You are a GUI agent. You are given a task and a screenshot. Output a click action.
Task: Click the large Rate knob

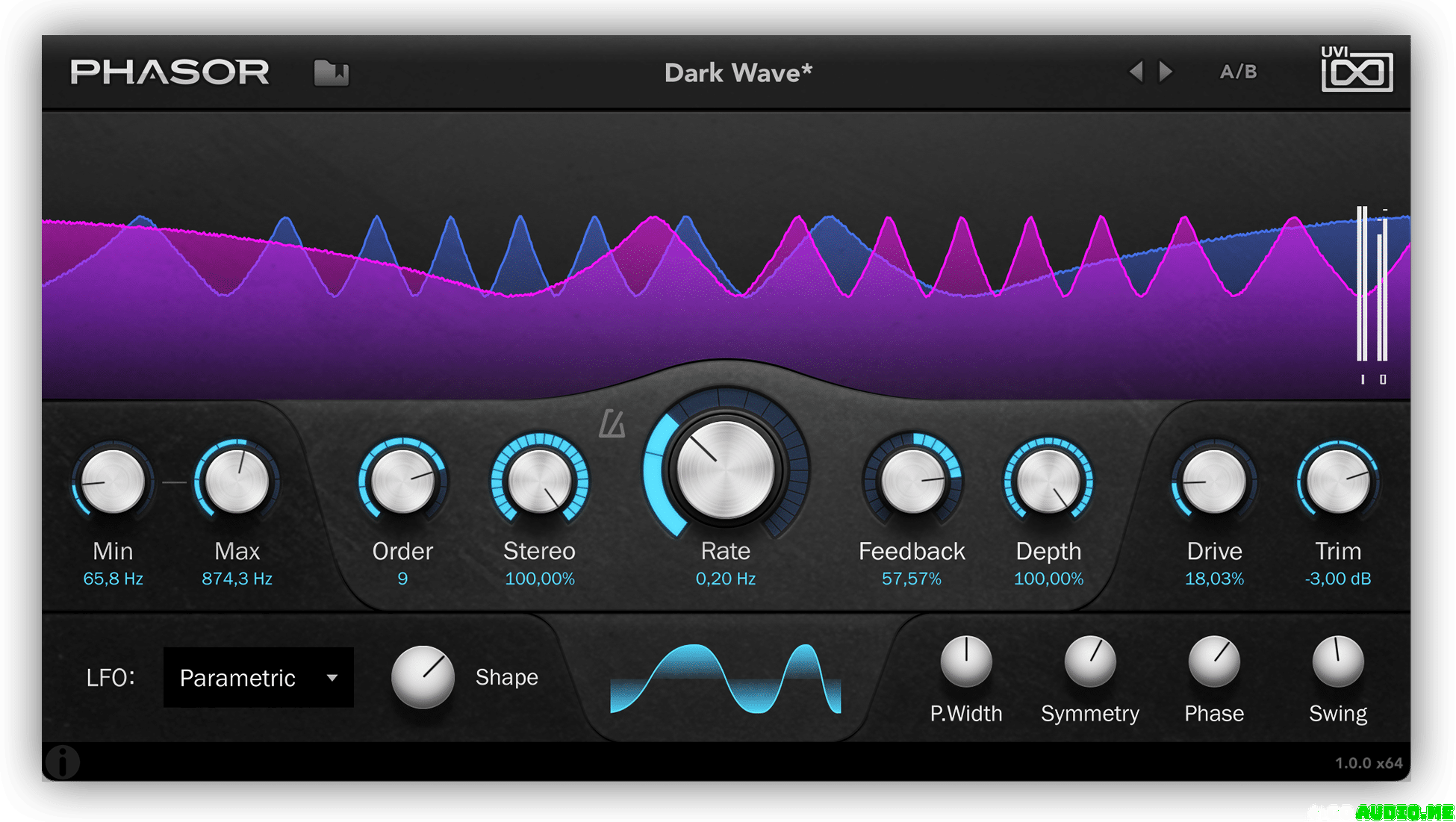(725, 470)
